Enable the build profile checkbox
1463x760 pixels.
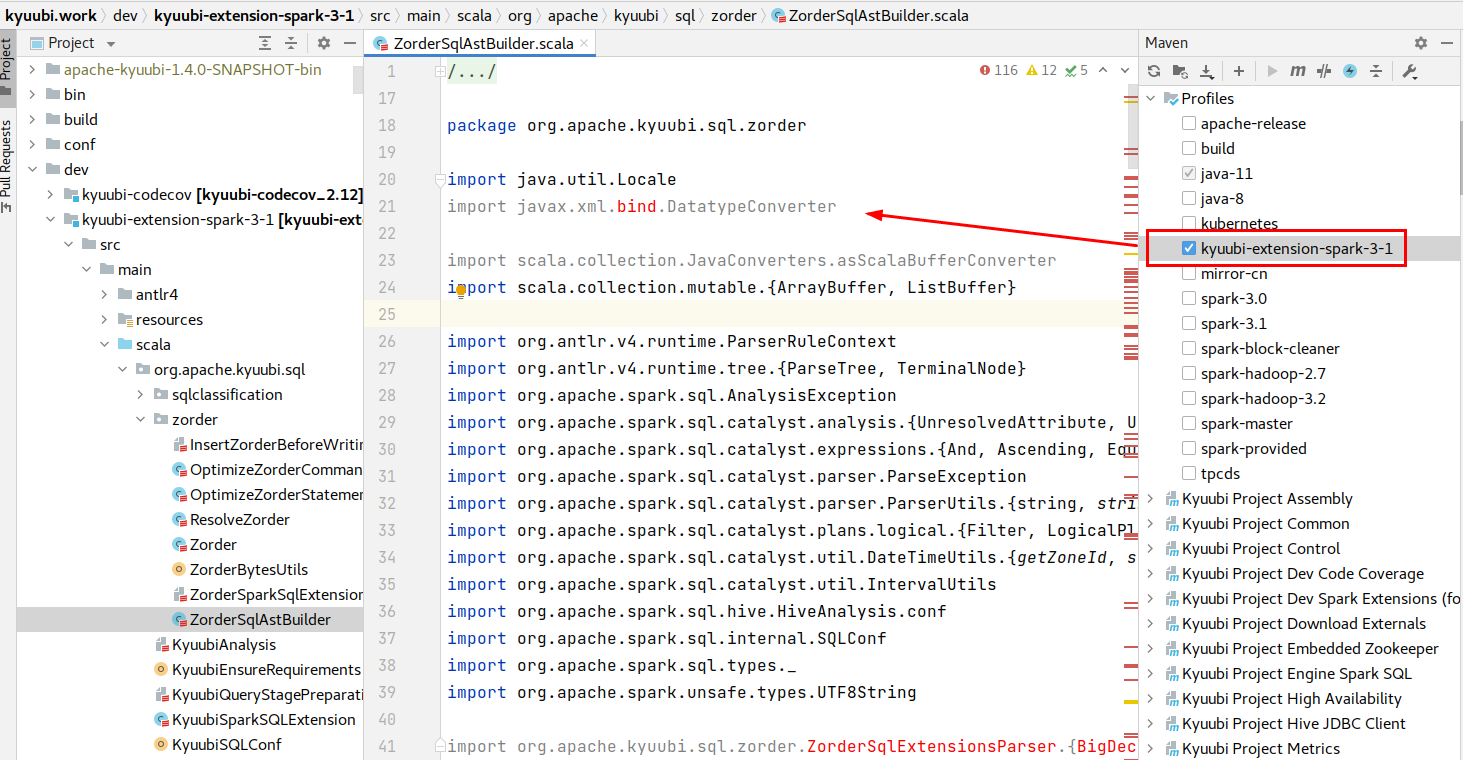1189,148
